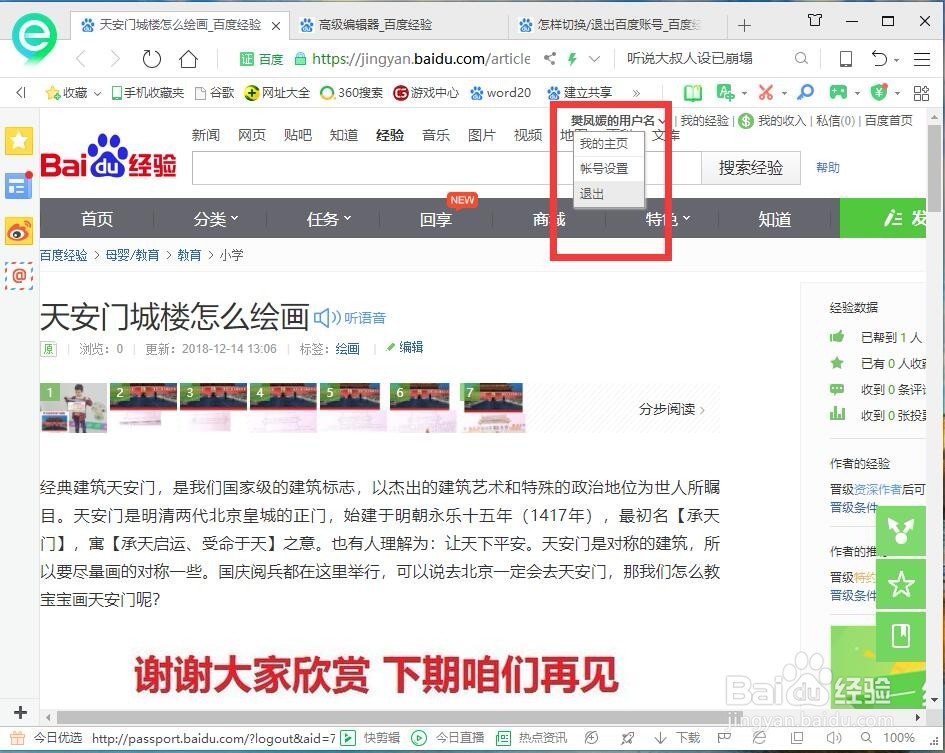The width and height of the screenshot is (945, 753).
Task: Open the 回享 navigation item
Action: coord(435,219)
